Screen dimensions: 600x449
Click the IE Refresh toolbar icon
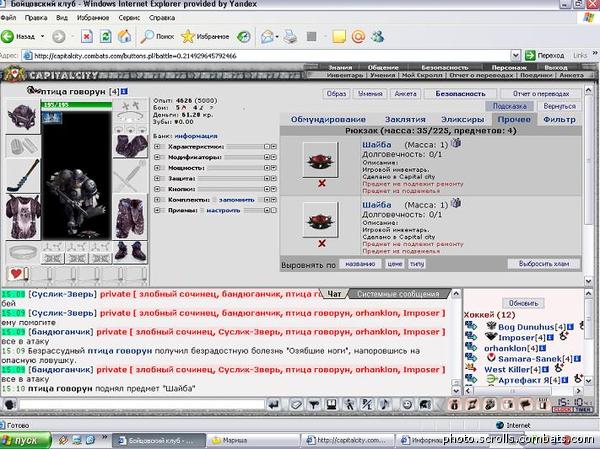coord(106,37)
